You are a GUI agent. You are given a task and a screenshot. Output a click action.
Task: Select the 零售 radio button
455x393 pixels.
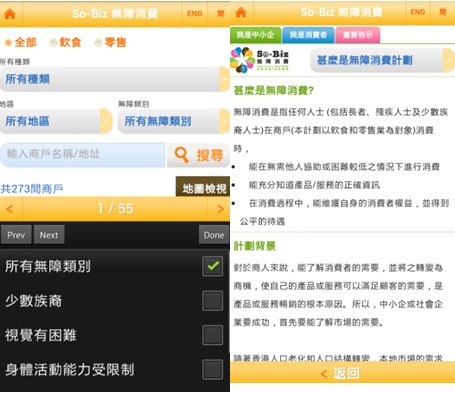click(98, 43)
